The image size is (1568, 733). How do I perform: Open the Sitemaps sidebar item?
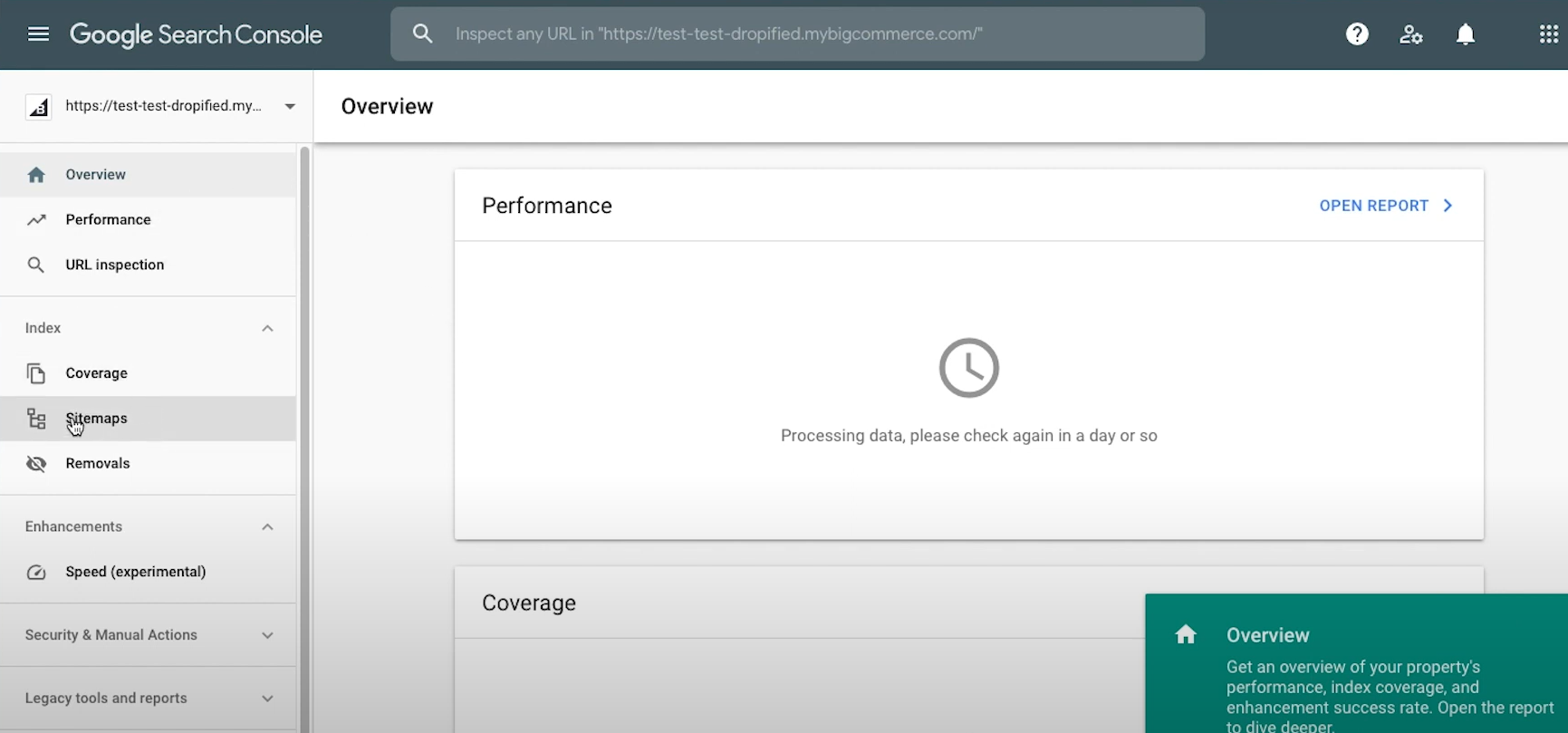pyautogui.click(x=148, y=419)
